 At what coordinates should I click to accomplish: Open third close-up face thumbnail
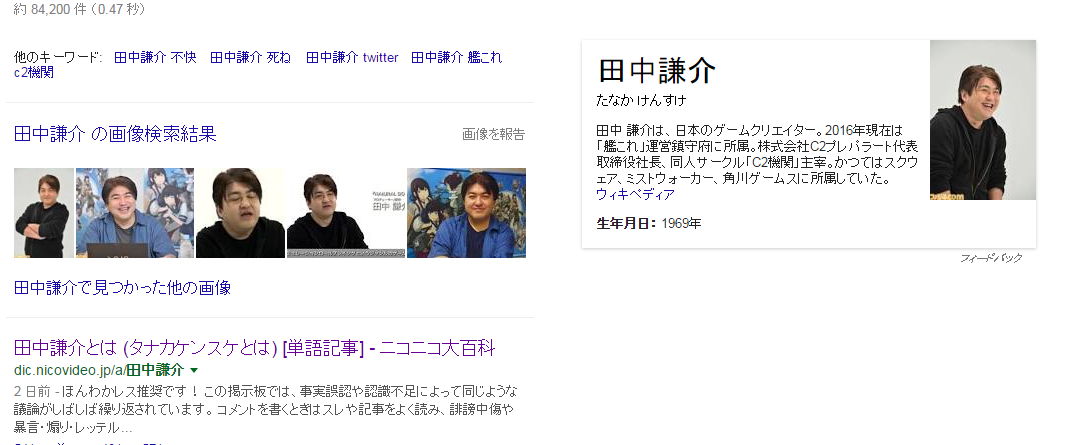coord(241,213)
